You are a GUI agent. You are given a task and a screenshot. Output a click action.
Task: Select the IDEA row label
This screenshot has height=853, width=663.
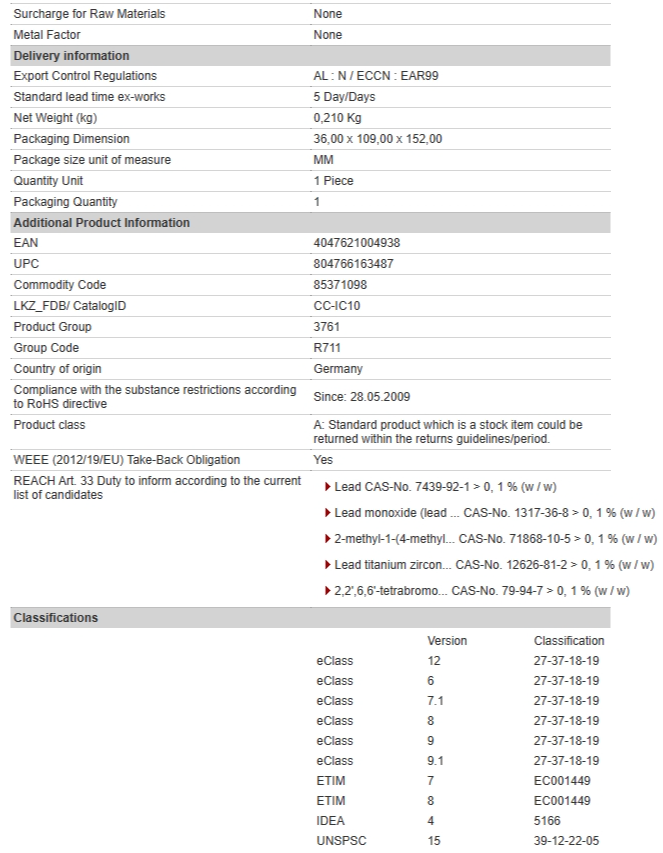point(331,821)
